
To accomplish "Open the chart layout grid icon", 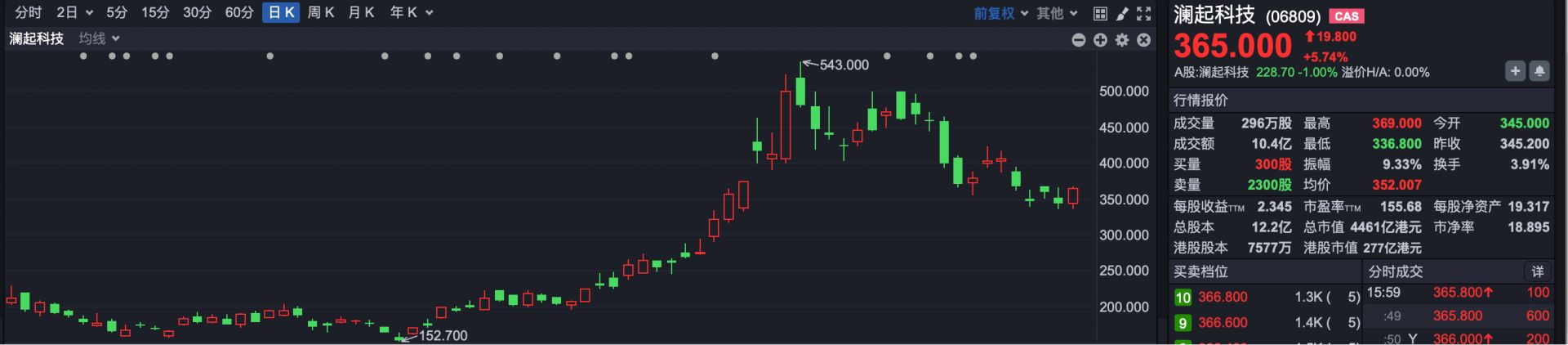I will (1100, 13).
